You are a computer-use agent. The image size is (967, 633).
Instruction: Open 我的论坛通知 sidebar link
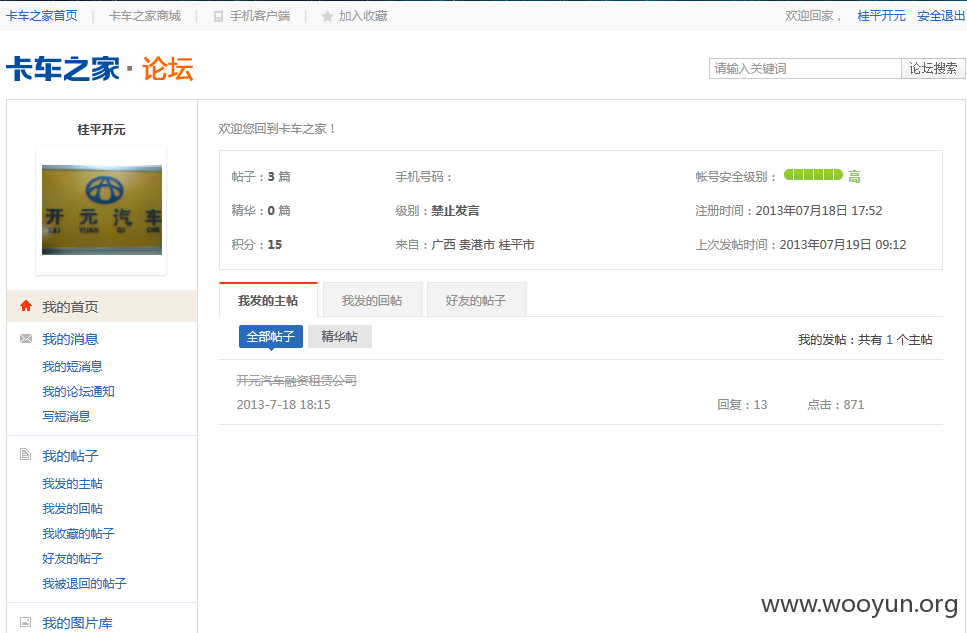pyautogui.click(x=78, y=392)
